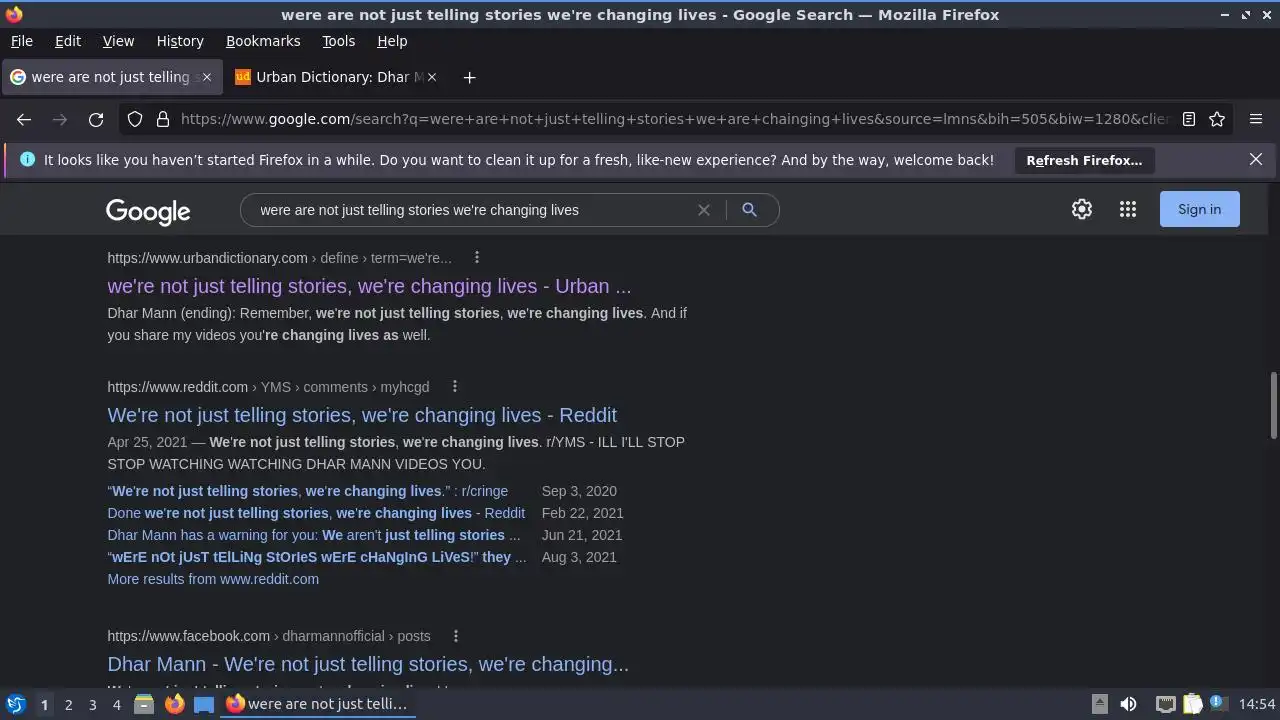Open the r/cringe sublink
Image resolution: width=1280 pixels, height=720 pixels.
(x=308, y=491)
